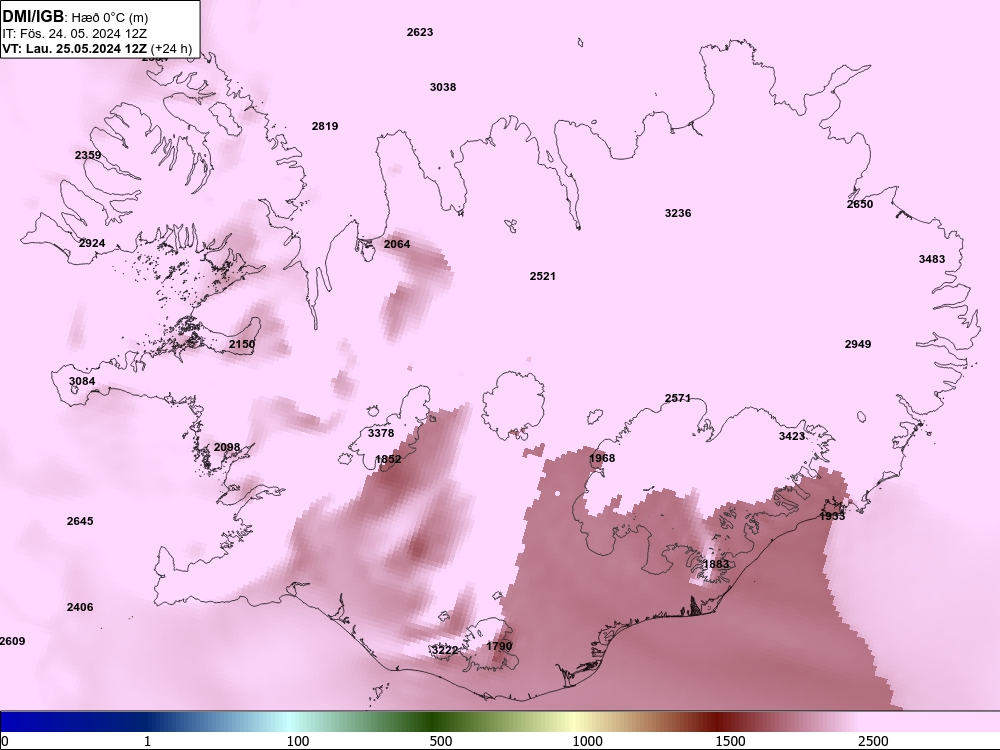This screenshot has width=1000, height=750.
Task: Click the 2609 value at the left edge
Action: tap(12, 641)
